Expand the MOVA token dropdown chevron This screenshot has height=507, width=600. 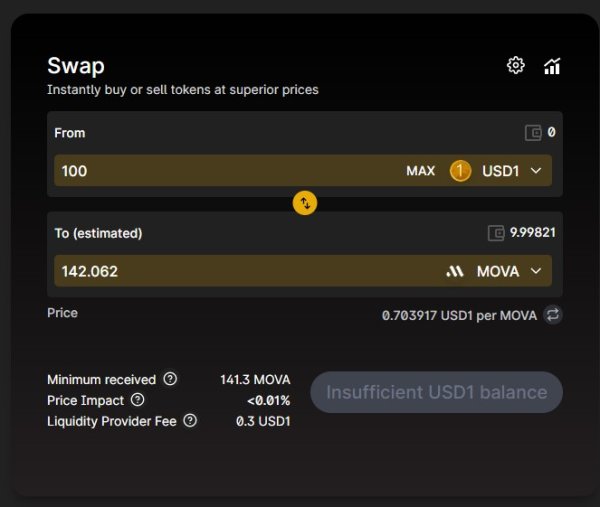(536, 271)
